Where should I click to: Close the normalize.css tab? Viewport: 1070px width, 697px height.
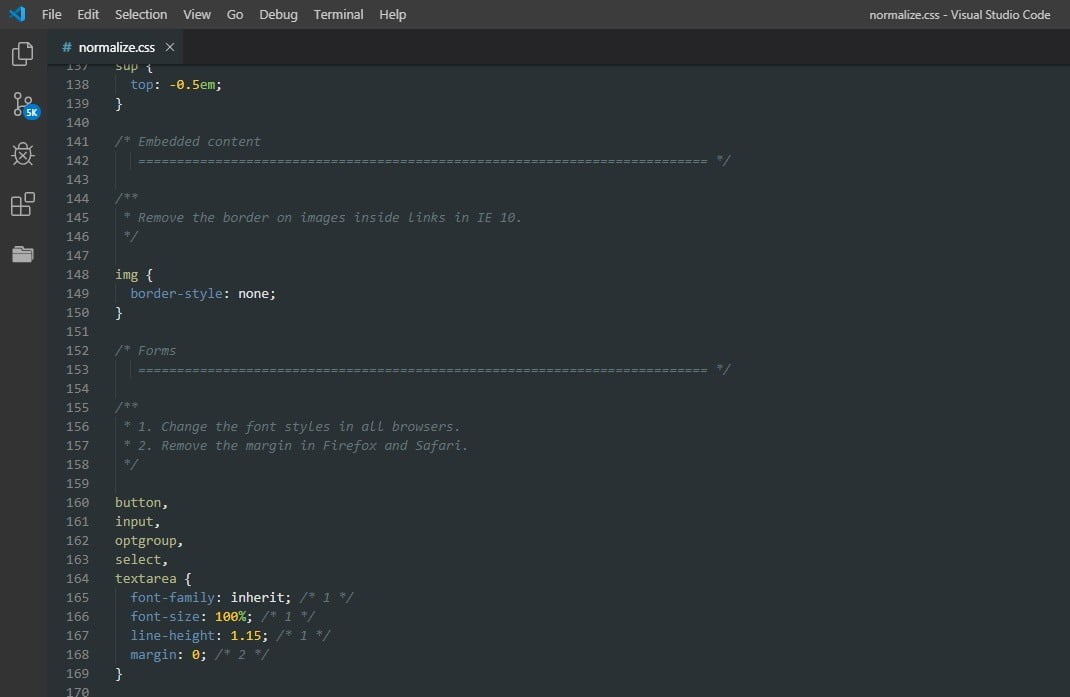[169, 47]
